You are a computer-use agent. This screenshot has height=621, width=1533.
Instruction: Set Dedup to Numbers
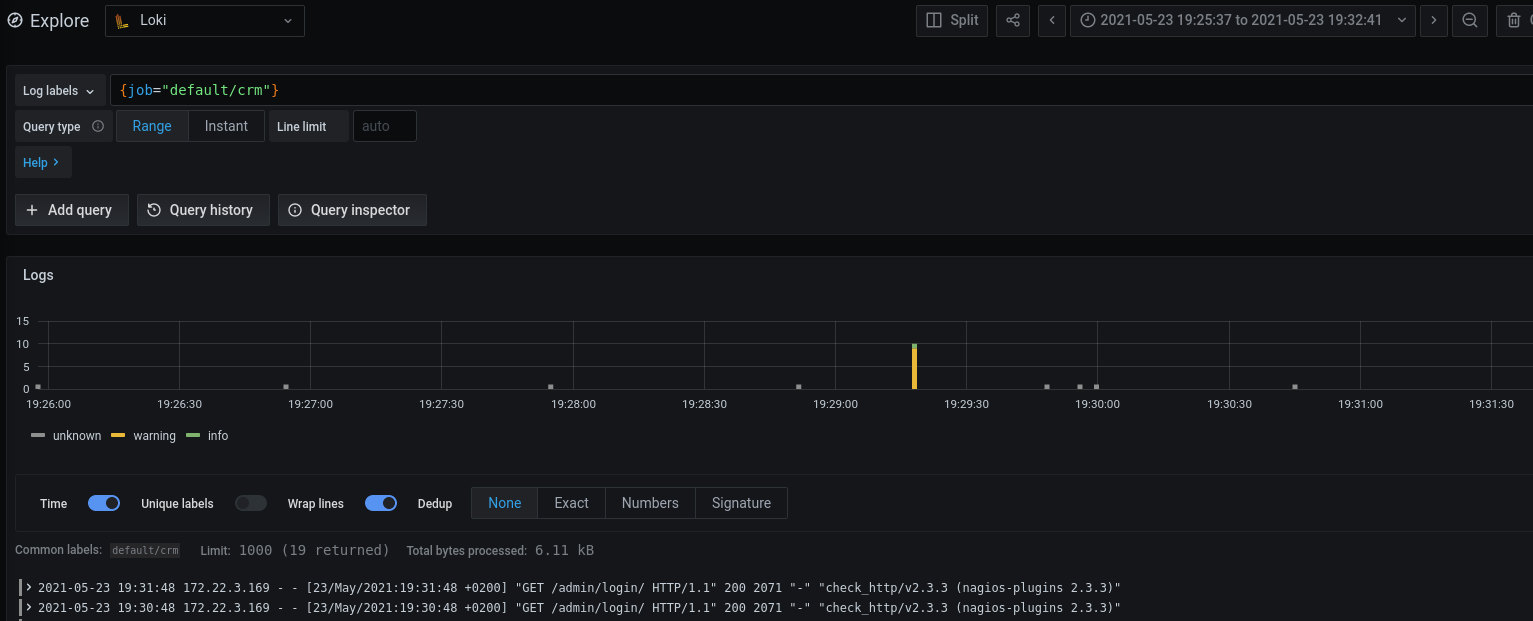coord(650,503)
